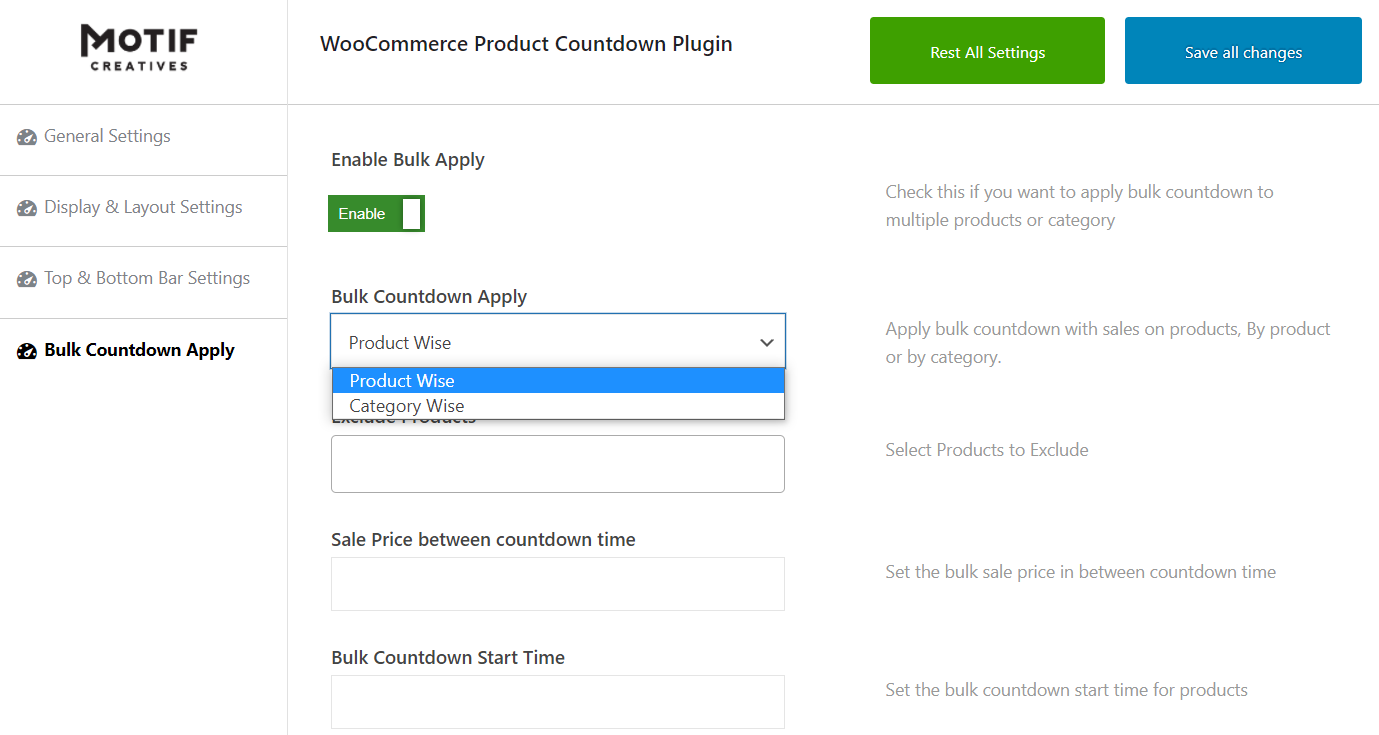
Task: Click the Bulk Countdown Start Time label
Action: [448, 658]
